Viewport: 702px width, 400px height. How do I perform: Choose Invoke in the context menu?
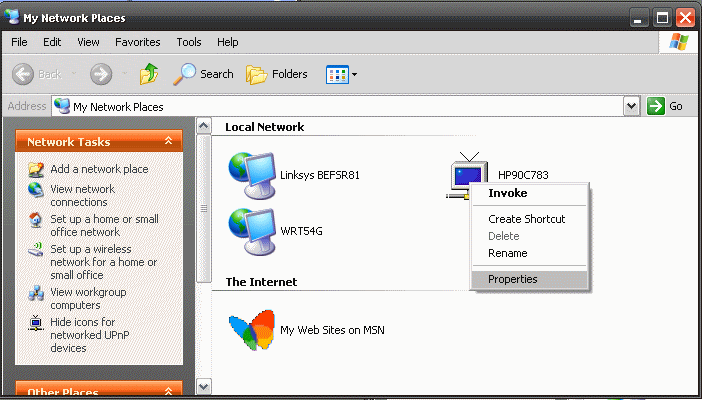pos(529,194)
